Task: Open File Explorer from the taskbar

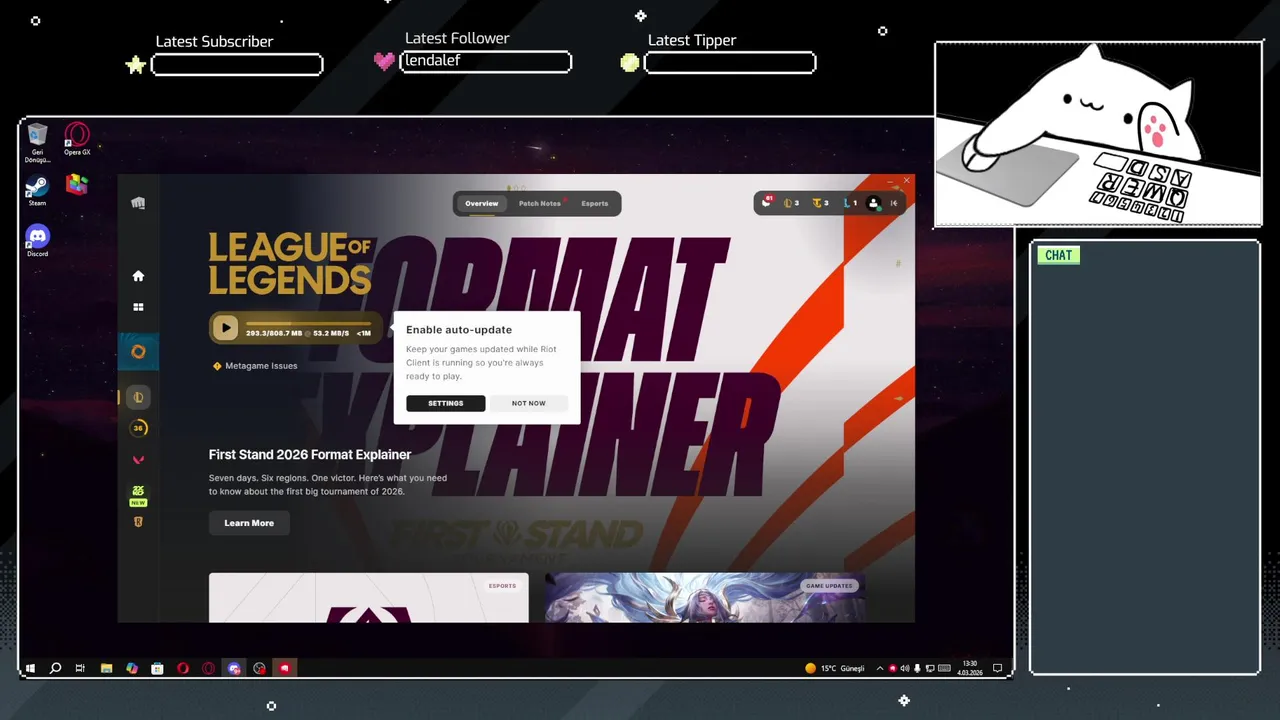Action: 106,668
